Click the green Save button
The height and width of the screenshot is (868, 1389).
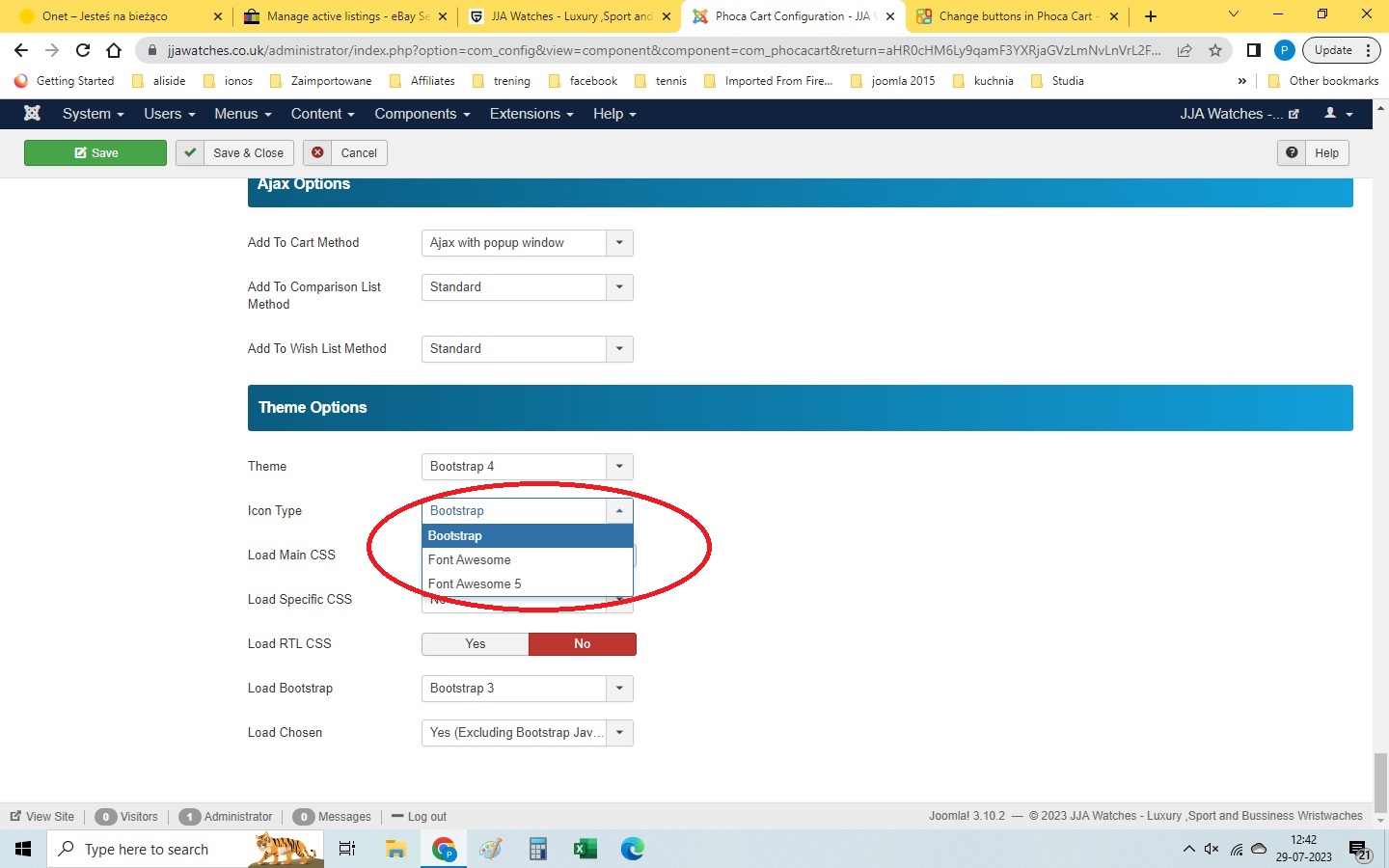pos(95,152)
